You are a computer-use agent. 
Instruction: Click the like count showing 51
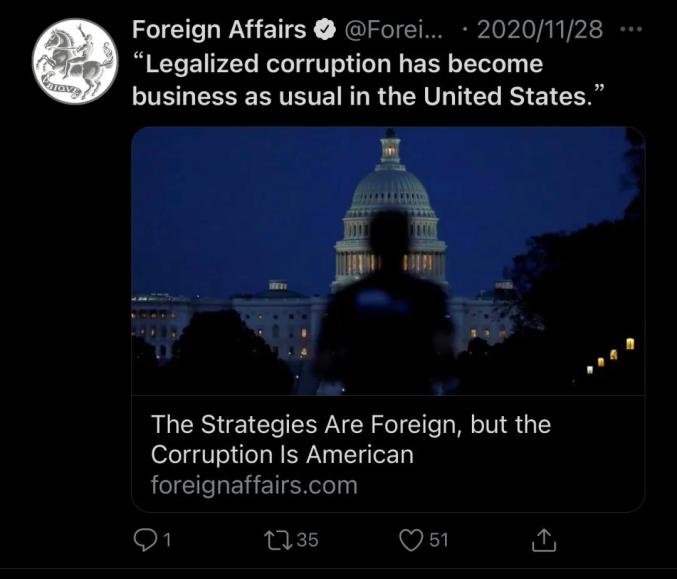[438, 540]
